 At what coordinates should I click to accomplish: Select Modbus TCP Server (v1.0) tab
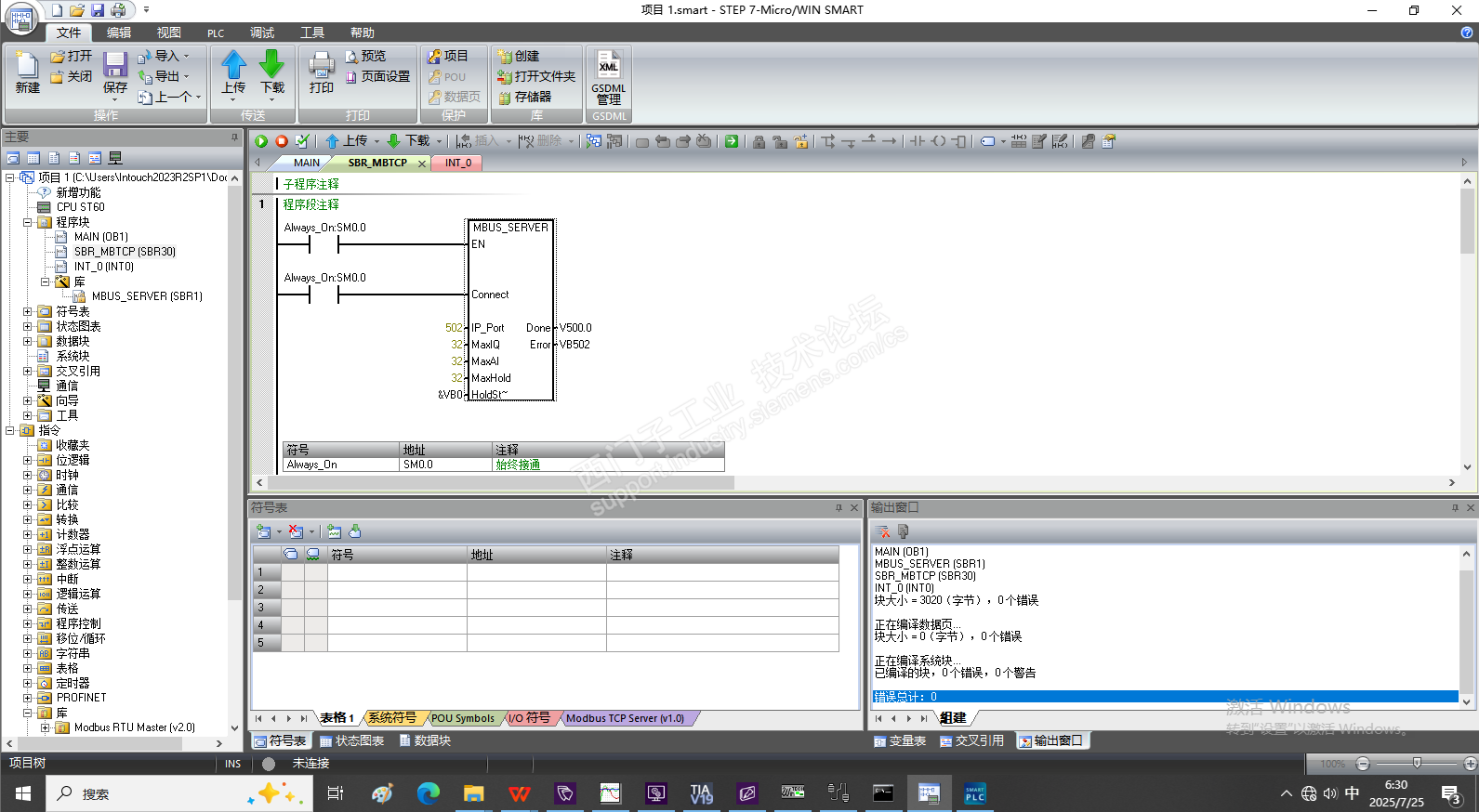click(x=625, y=718)
